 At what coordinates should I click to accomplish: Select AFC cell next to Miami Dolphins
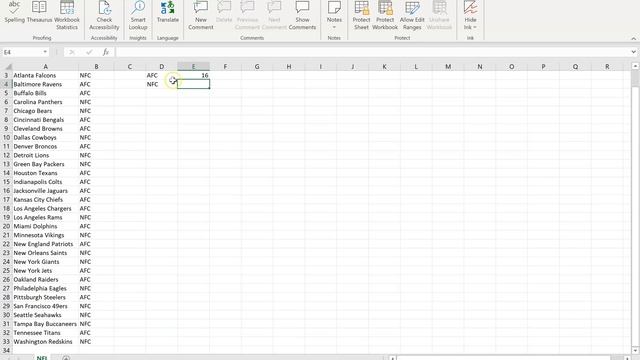96,227
